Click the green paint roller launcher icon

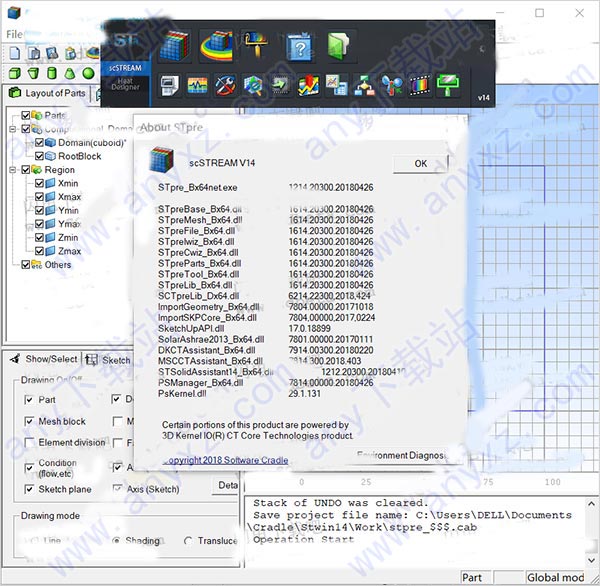[448, 85]
